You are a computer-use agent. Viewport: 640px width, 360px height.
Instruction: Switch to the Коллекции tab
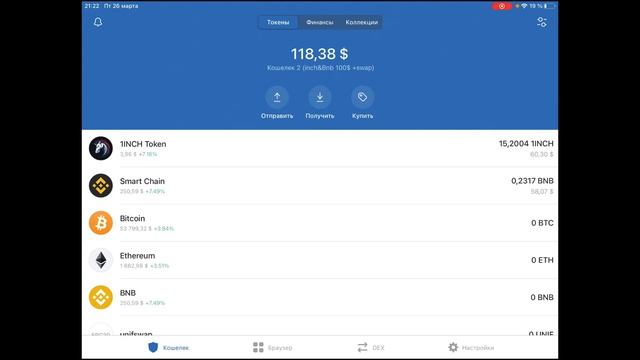click(x=362, y=22)
